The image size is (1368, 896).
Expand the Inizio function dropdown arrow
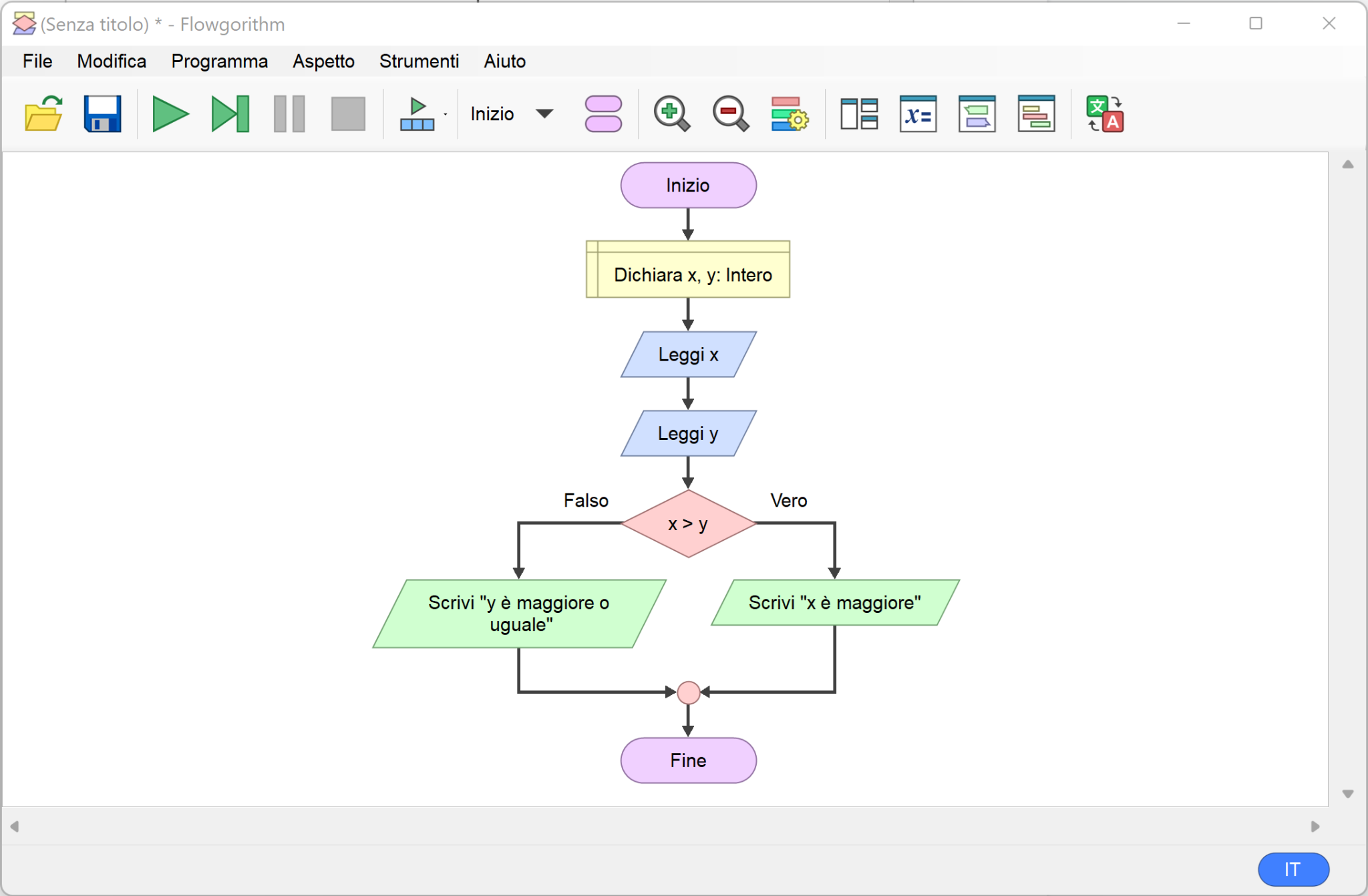tap(544, 114)
